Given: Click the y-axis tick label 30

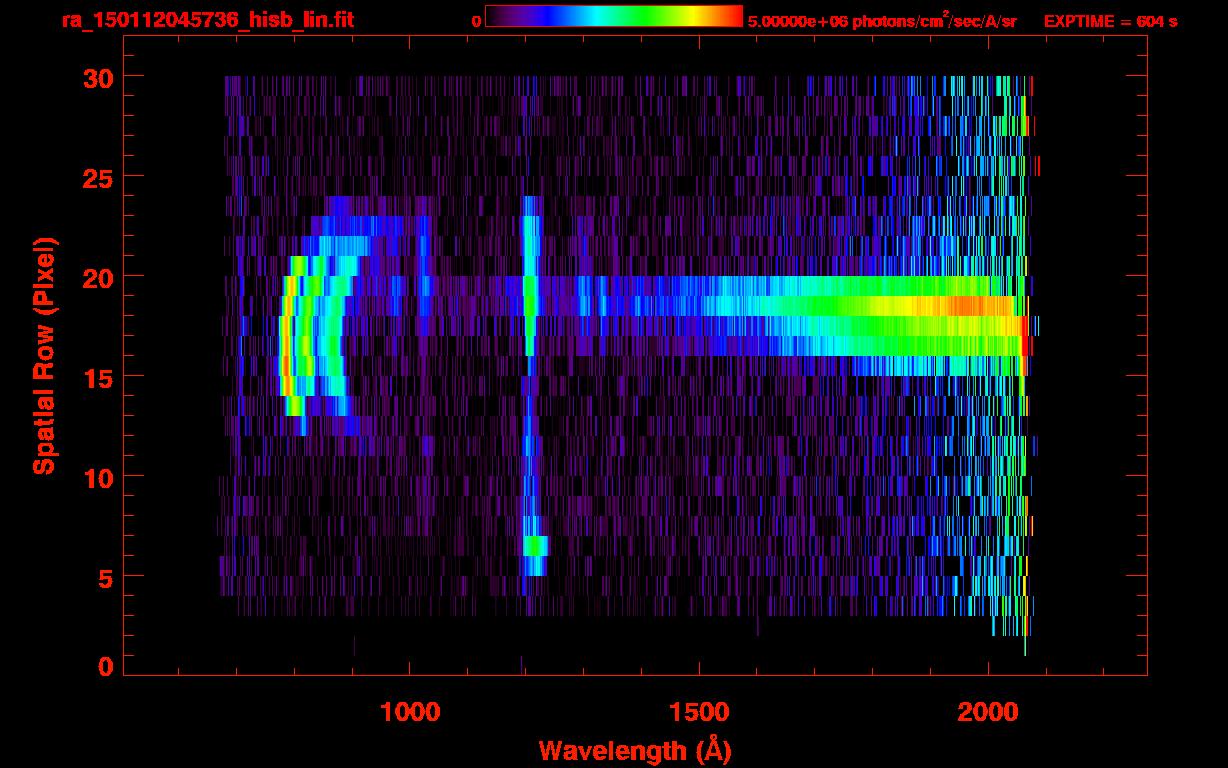Looking at the screenshot, I should (x=98, y=77).
